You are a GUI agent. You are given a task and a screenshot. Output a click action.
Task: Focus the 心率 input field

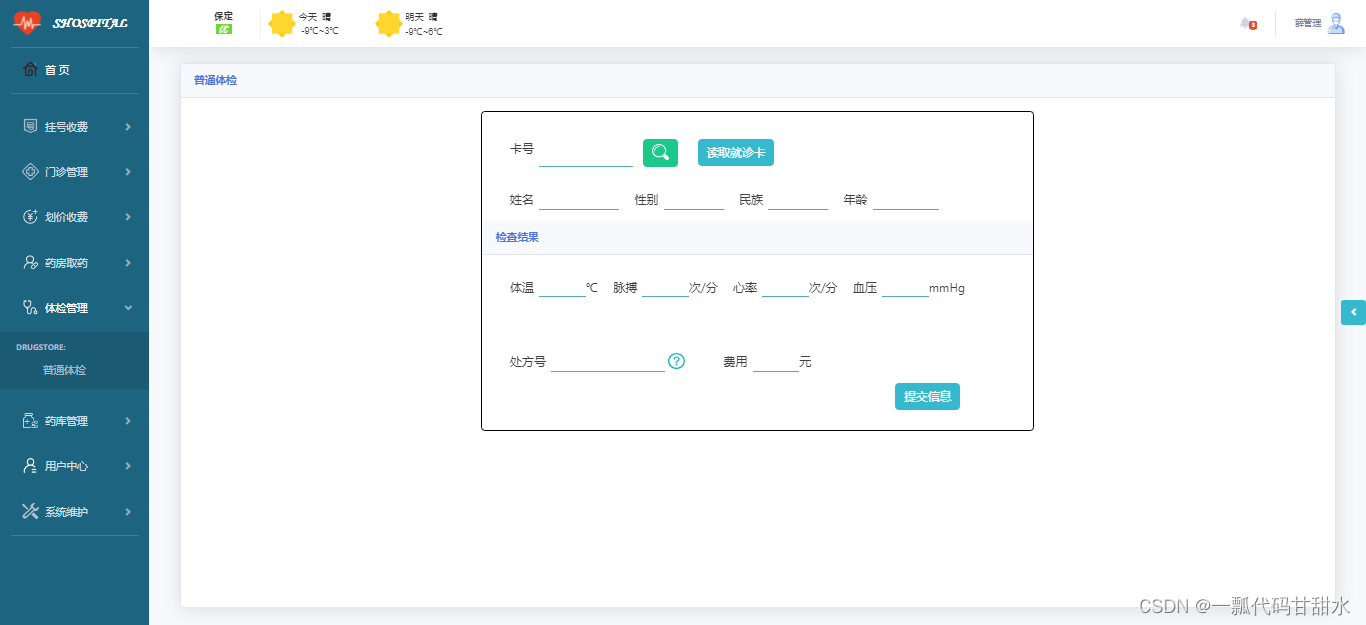[785, 288]
